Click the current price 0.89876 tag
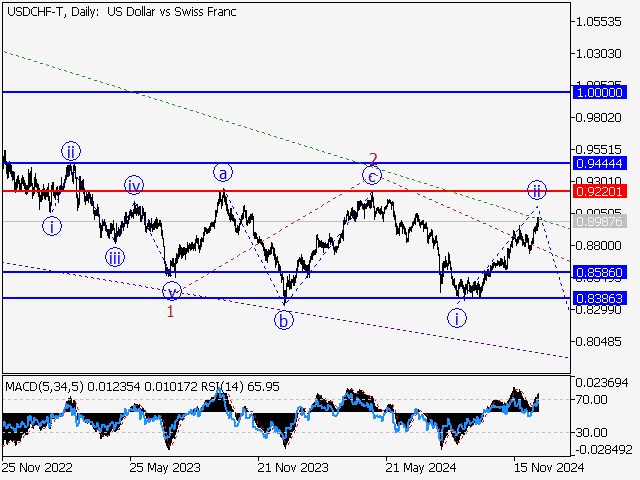640x480 pixels. (x=601, y=221)
